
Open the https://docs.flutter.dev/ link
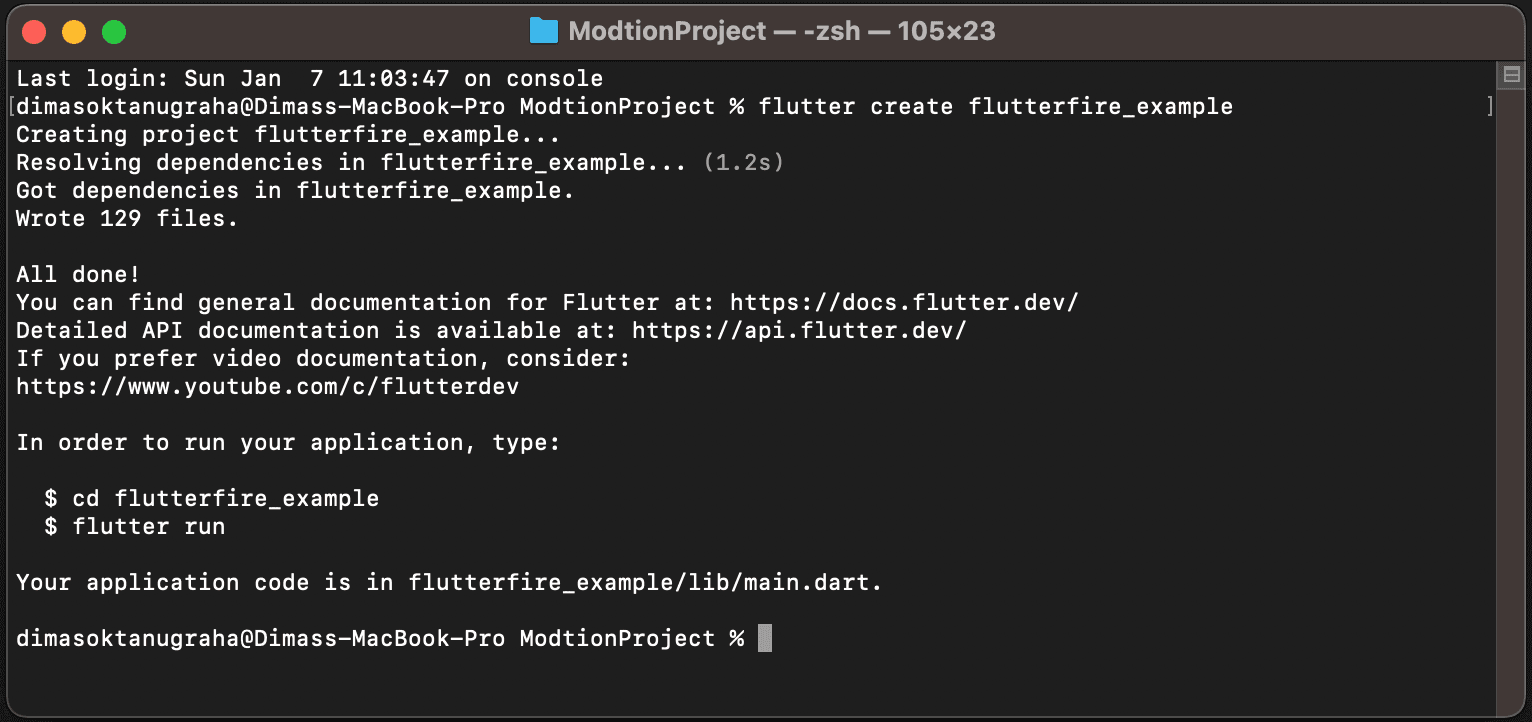(904, 302)
